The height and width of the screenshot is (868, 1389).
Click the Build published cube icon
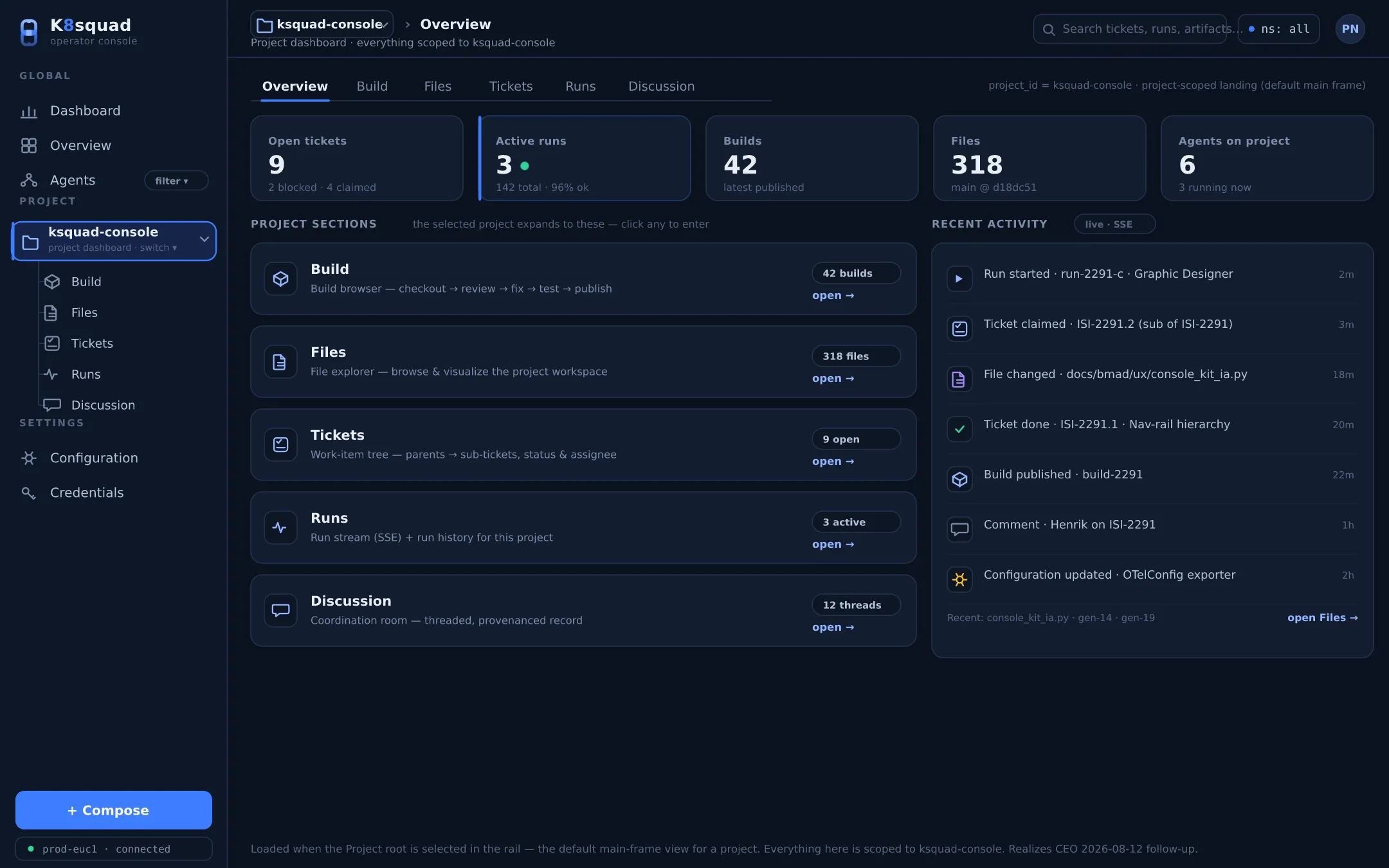(x=959, y=480)
